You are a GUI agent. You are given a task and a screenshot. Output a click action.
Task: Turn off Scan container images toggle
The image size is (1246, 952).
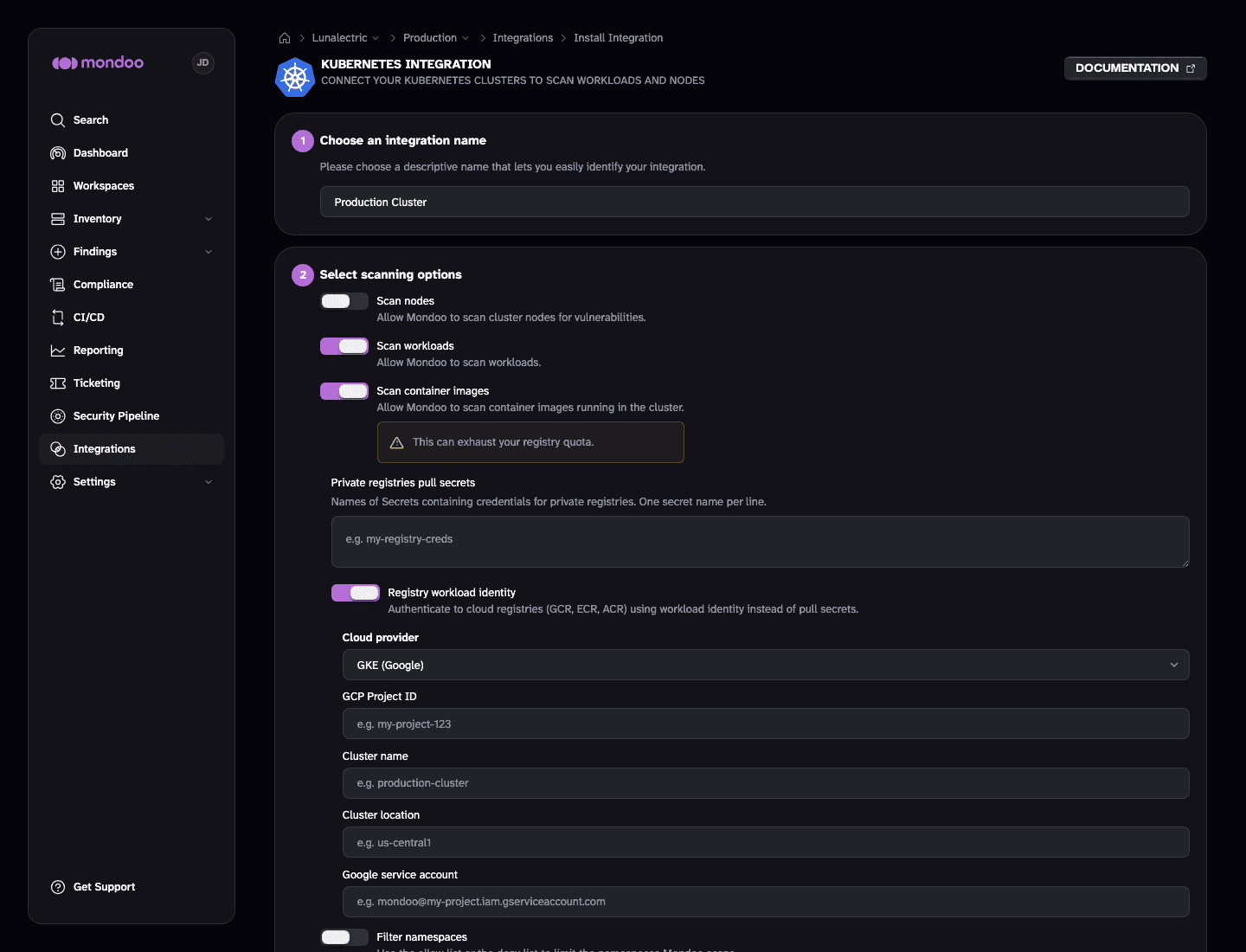(x=344, y=391)
